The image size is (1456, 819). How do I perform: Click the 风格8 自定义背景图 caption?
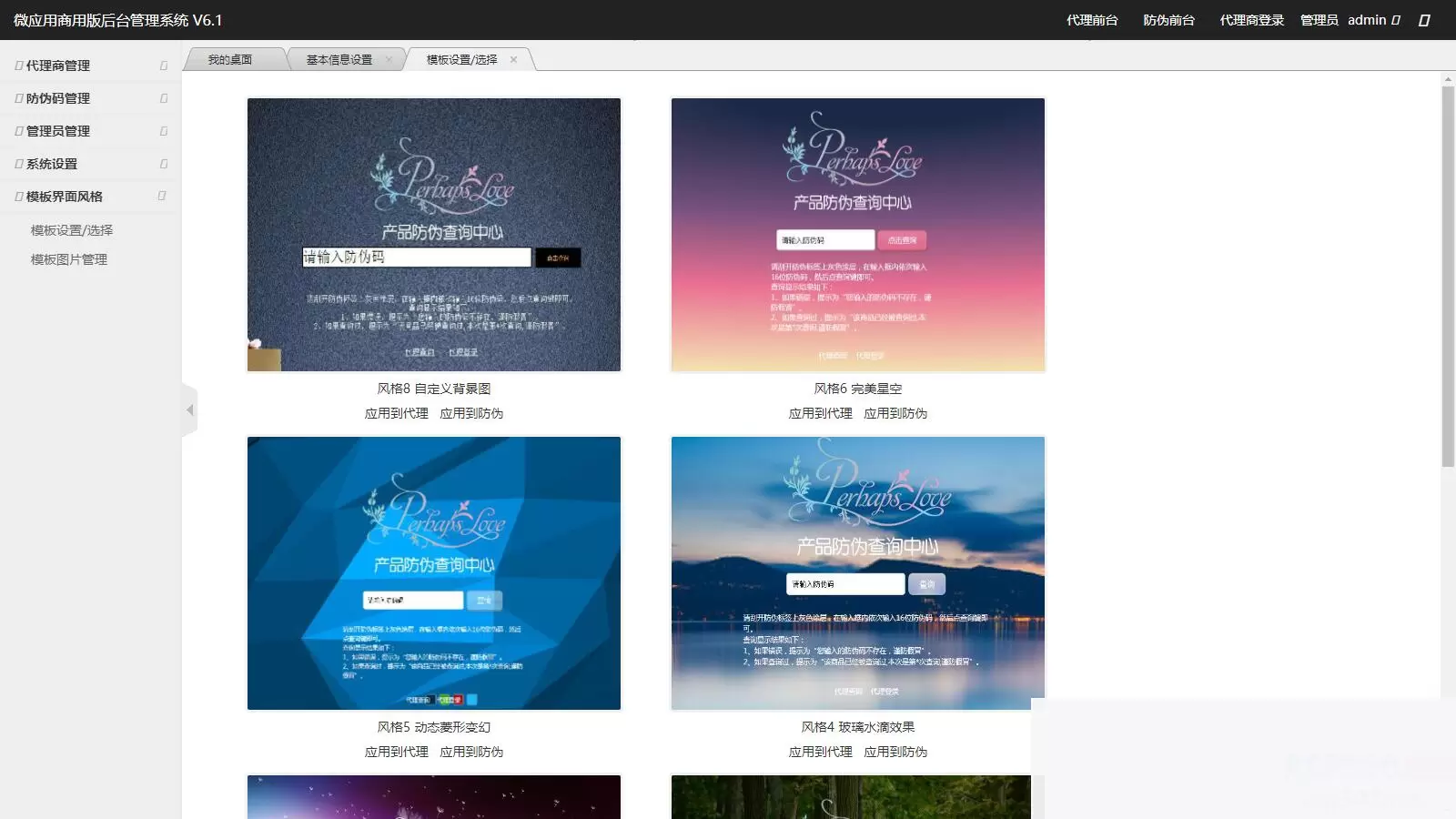434,389
